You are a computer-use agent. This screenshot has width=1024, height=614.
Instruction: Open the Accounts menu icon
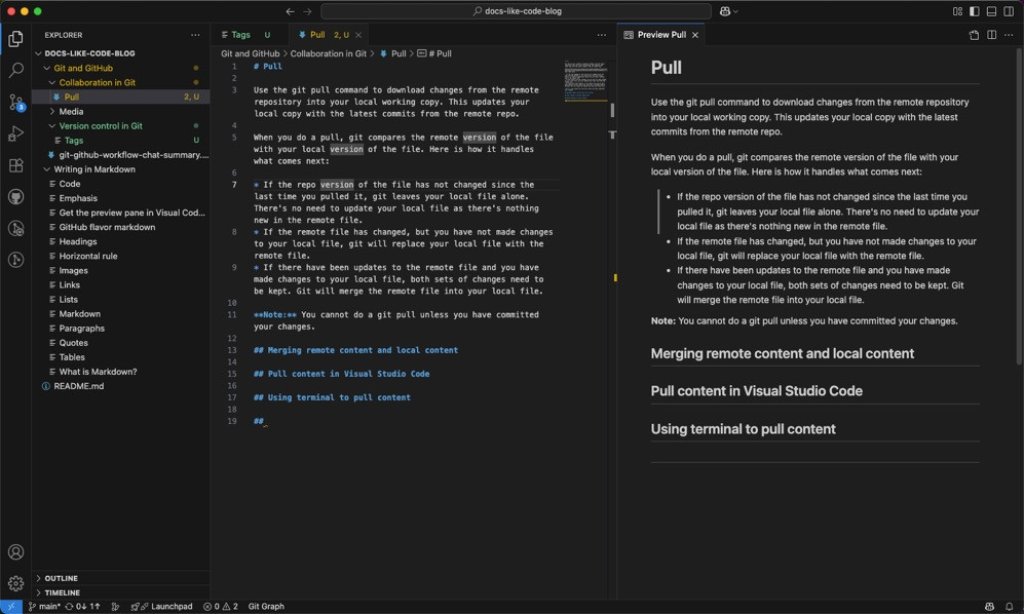click(16, 552)
